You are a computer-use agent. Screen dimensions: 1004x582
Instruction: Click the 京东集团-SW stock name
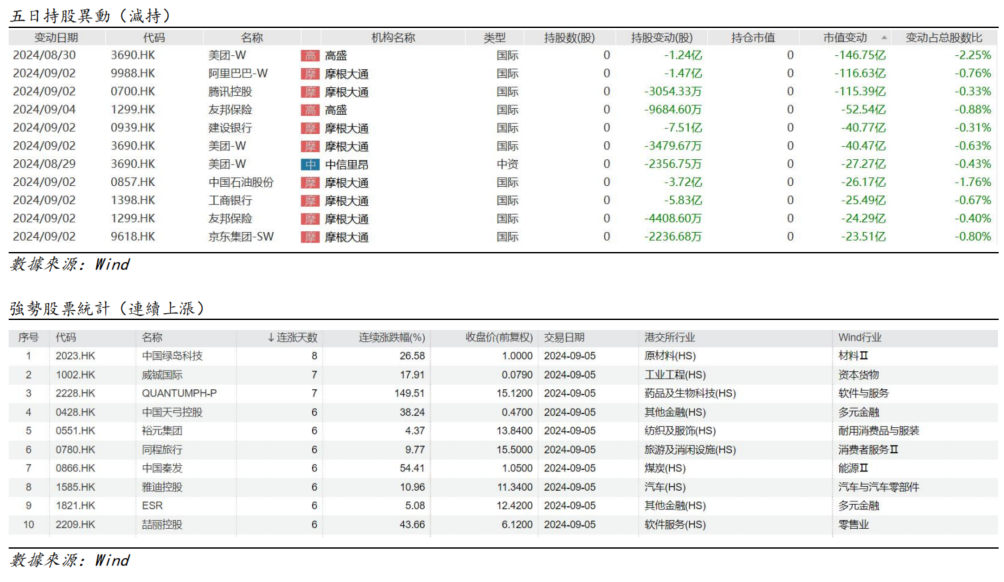(241, 237)
